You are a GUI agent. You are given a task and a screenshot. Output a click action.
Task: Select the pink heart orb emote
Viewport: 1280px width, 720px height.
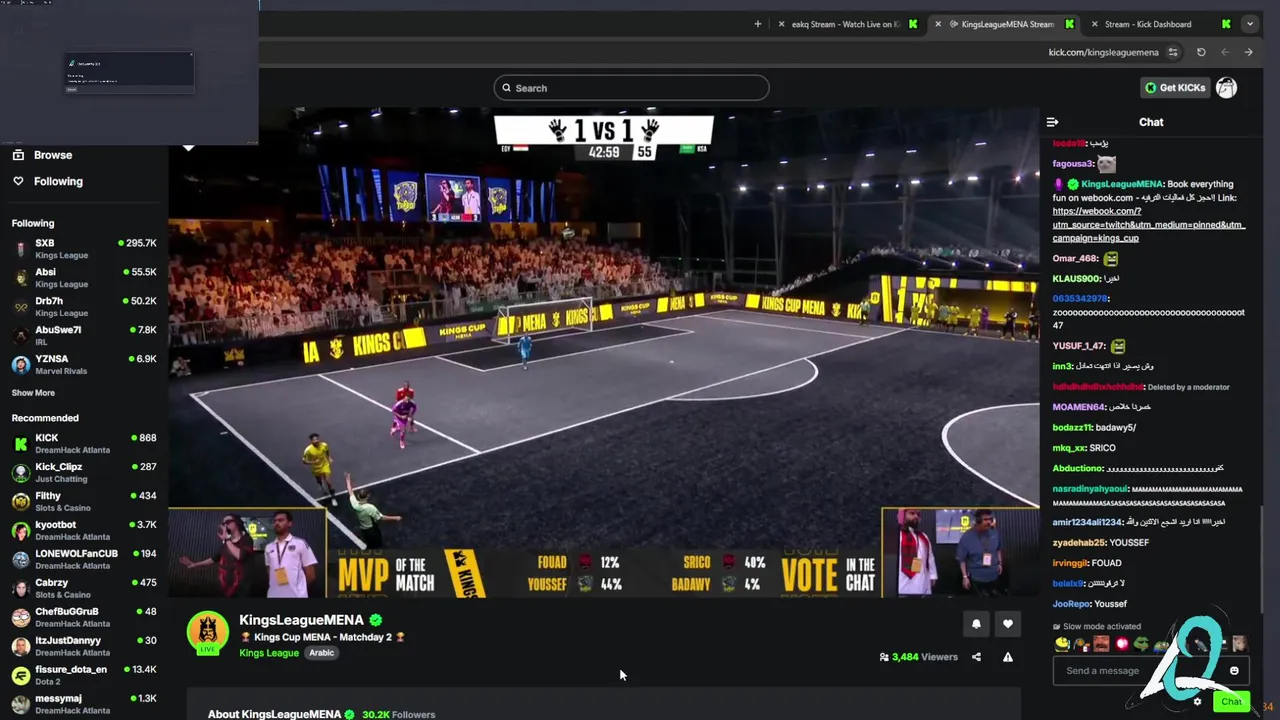point(1121,644)
